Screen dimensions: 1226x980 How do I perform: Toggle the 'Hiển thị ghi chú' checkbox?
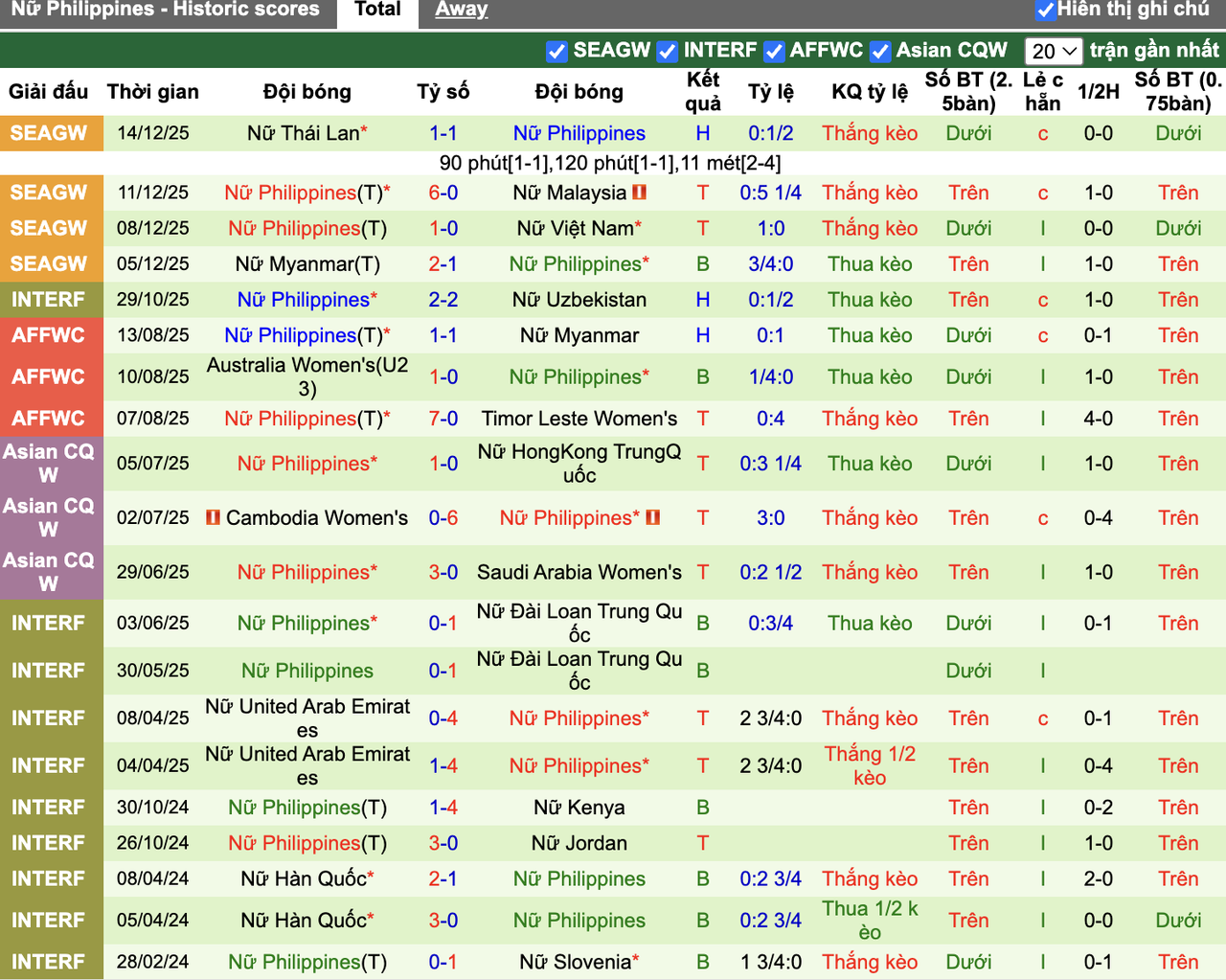click(x=1046, y=11)
